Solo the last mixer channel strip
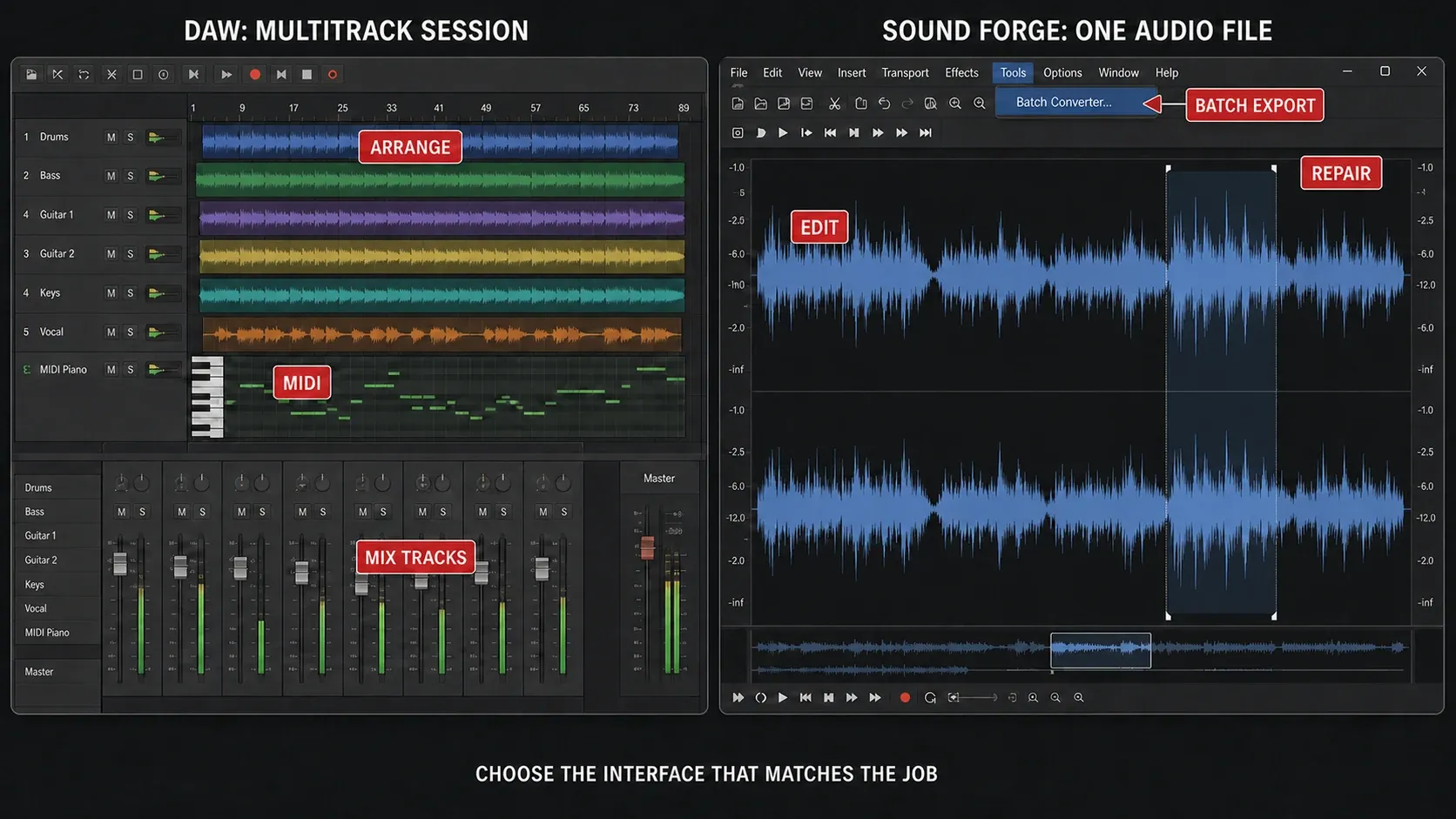This screenshot has width=1456, height=819. [563, 512]
